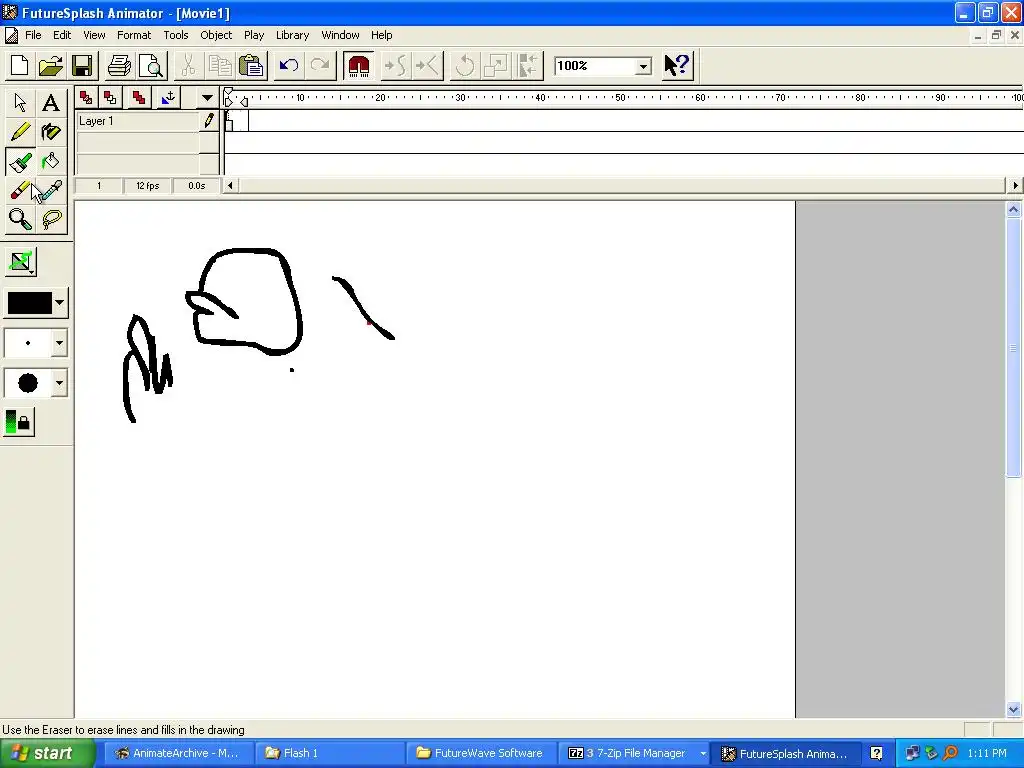Viewport: 1024px width, 768px height.
Task: Print the current frame
Action: tap(120, 65)
